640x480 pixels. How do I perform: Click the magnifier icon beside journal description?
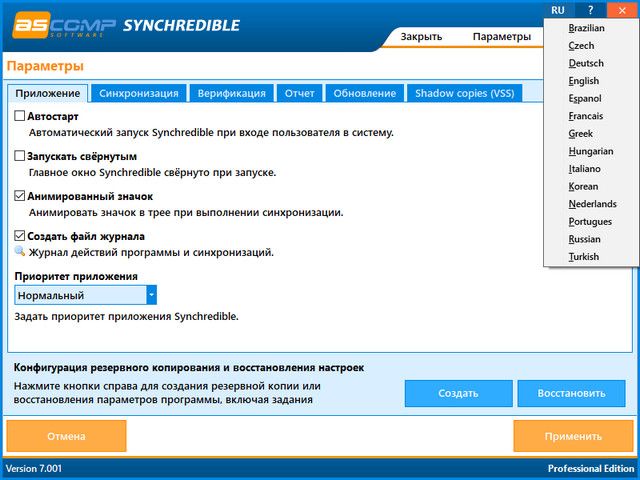coord(20,252)
